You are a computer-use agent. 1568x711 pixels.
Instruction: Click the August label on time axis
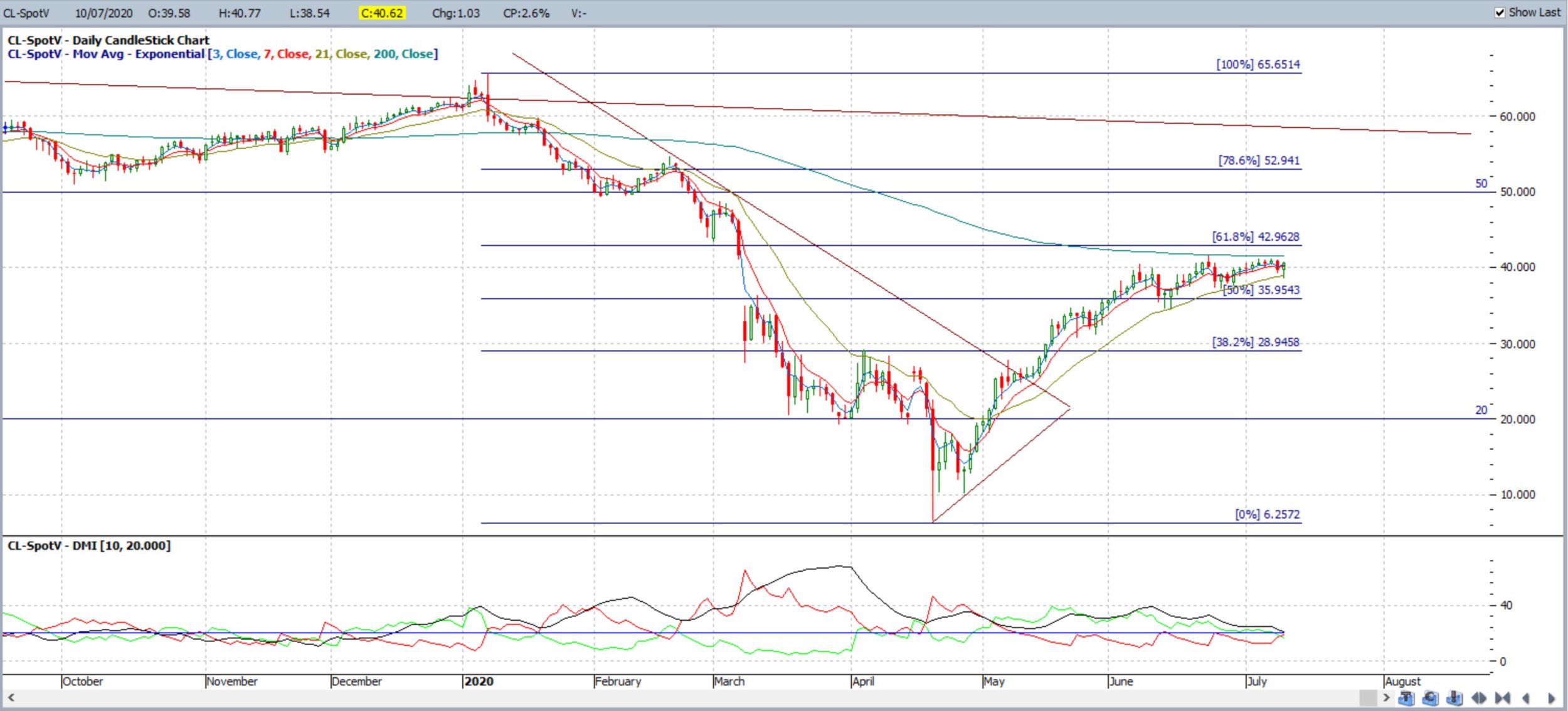click(1403, 682)
